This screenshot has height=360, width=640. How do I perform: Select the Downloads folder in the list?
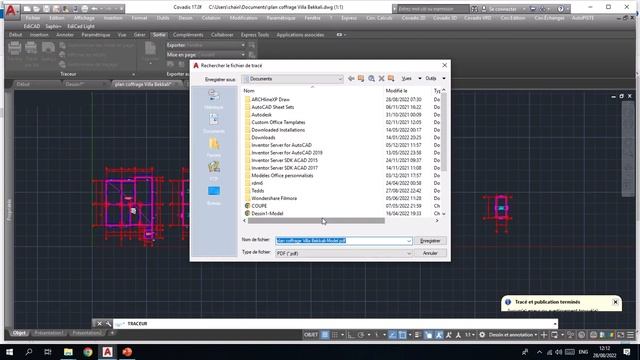(x=263, y=138)
